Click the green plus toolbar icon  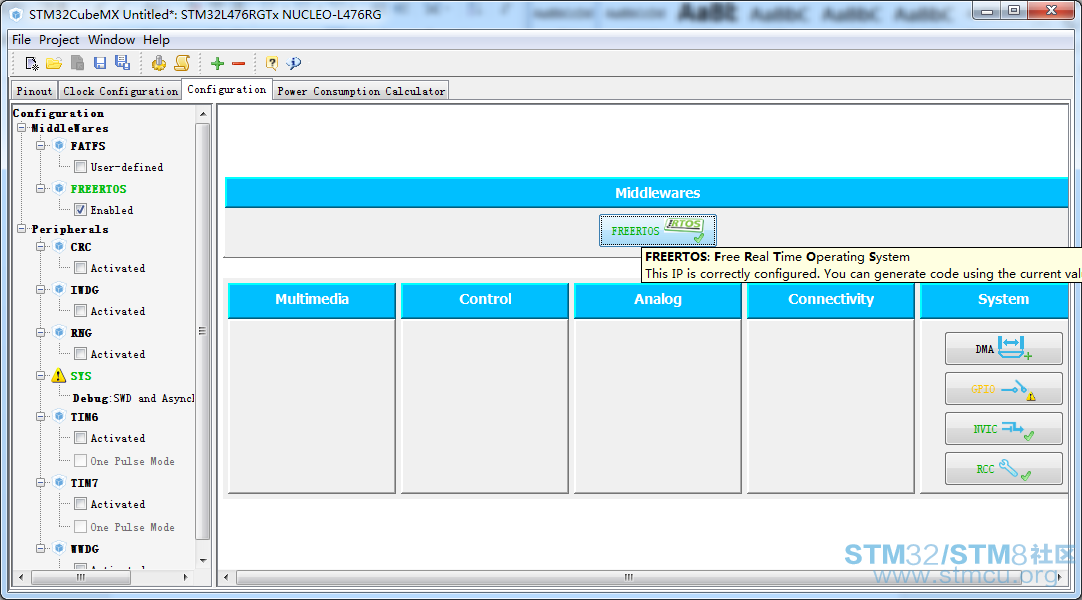(217, 63)
